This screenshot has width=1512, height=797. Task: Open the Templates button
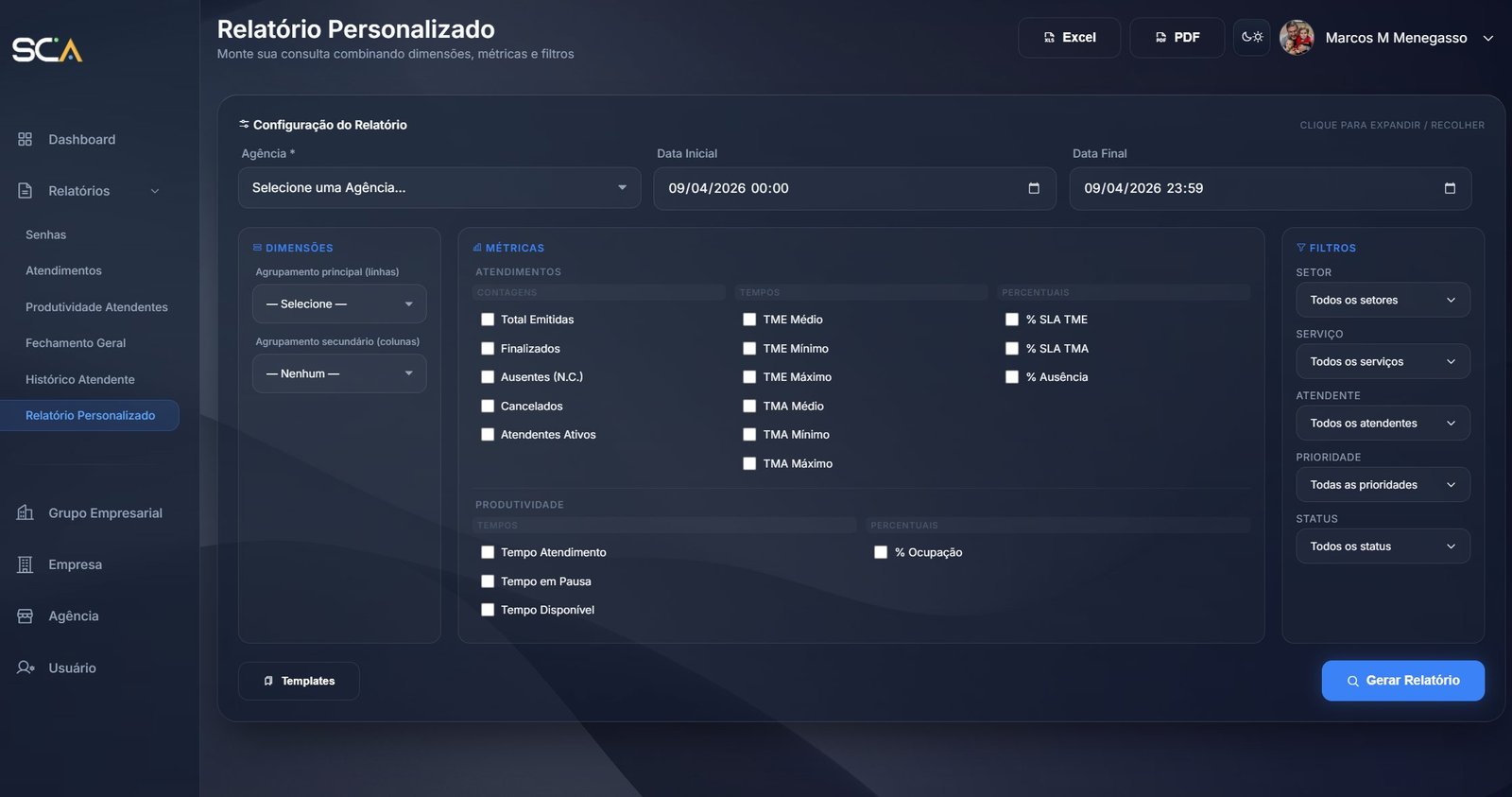click(299, 681)
